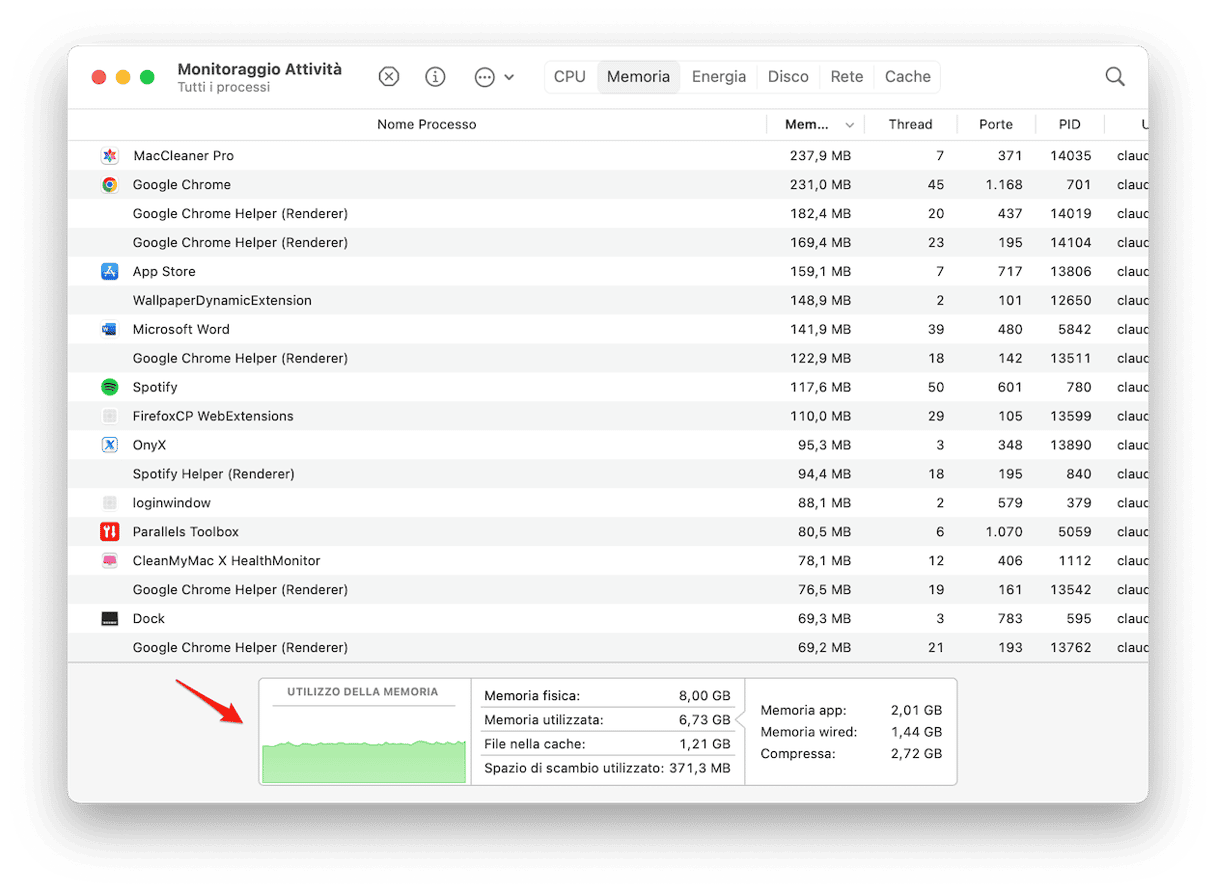Switch to the Memoria tab
The height and width of the screenshot is (892, 1216).
coord(638,77)
